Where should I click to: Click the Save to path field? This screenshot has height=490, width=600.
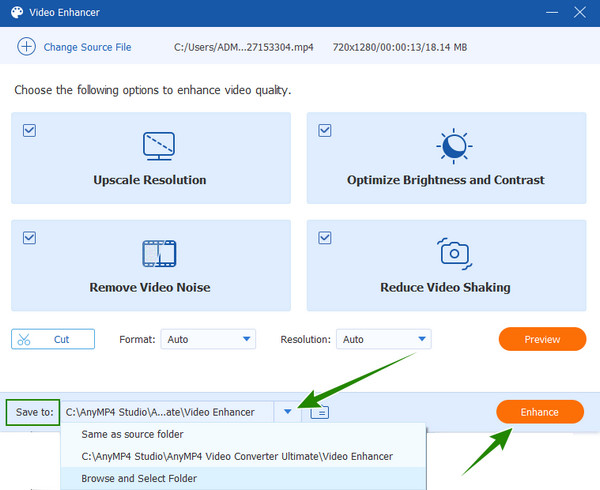click(x=168, y=412)
